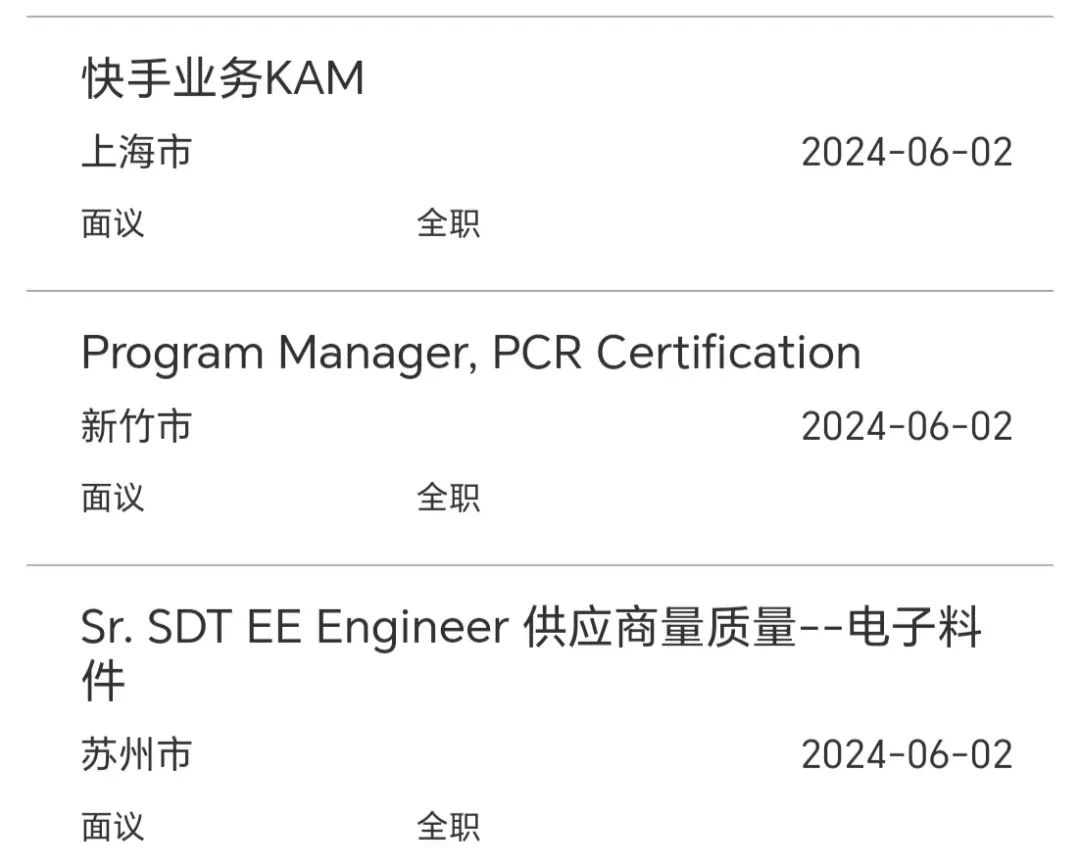Click the first listing's 2024-06-02 date
1080x868 pixels.
pos(906,152)
